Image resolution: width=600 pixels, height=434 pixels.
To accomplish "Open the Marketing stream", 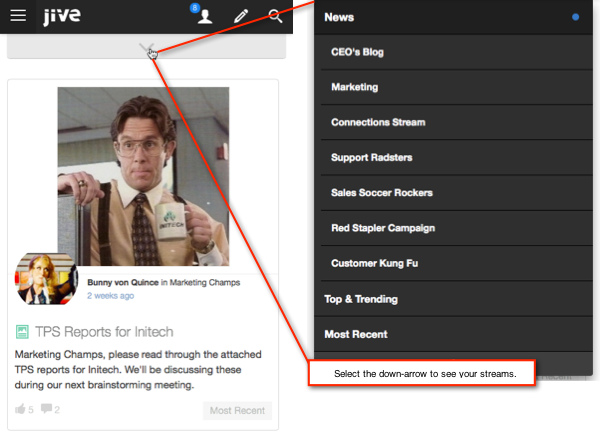I will (456, 87).
